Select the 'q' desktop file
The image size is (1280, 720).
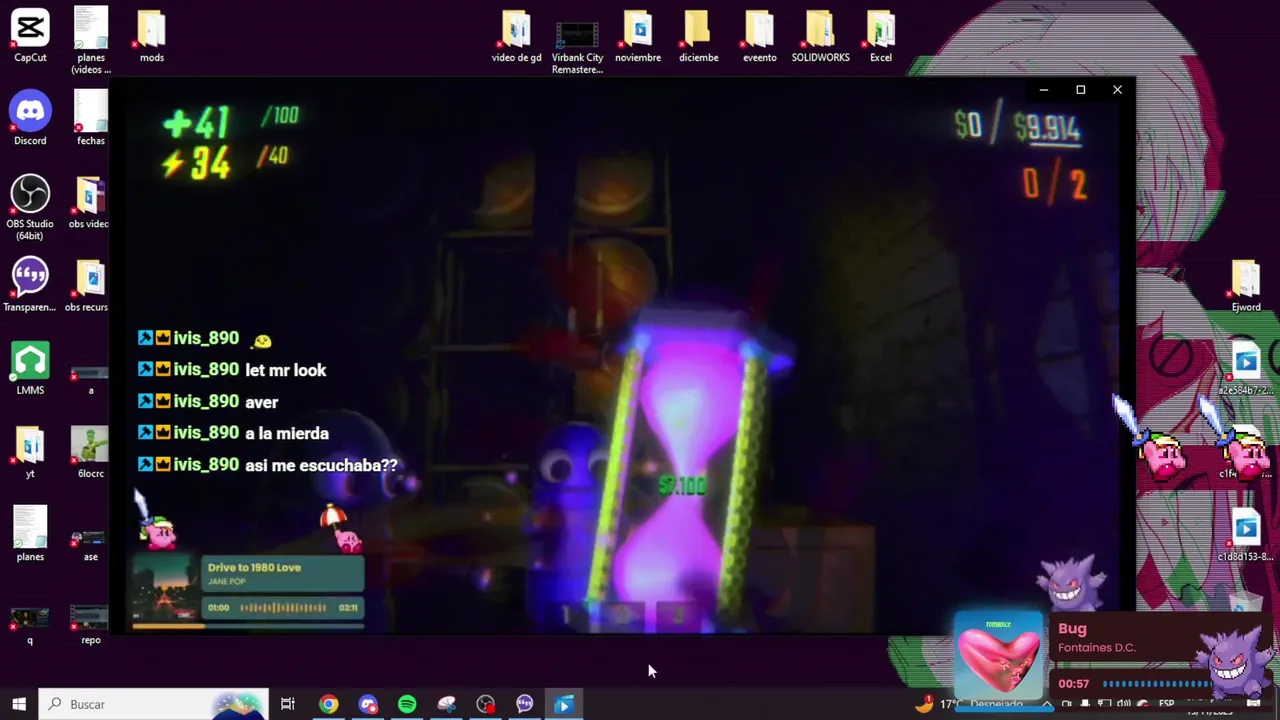click(30, 624)
